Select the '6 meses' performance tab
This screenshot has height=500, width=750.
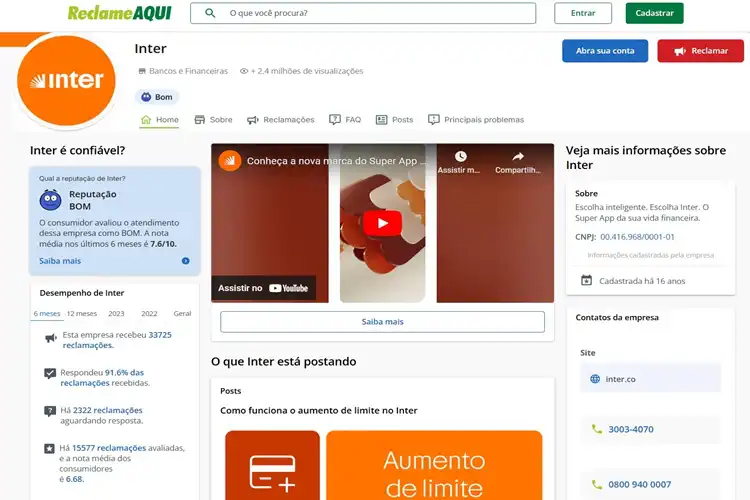pyautogui.click(x=47, y=313)
